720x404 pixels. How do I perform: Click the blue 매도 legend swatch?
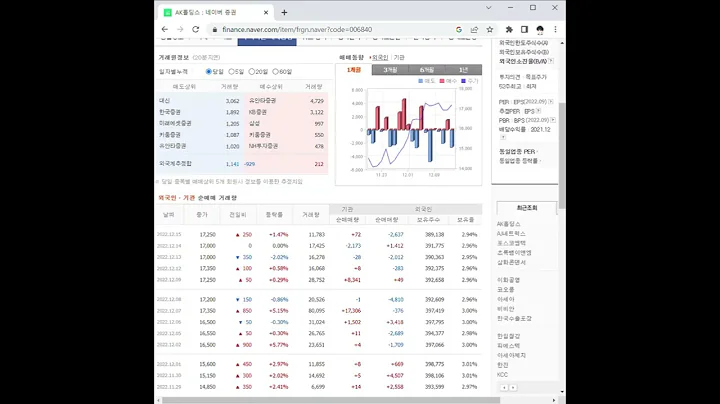[421, 81]
